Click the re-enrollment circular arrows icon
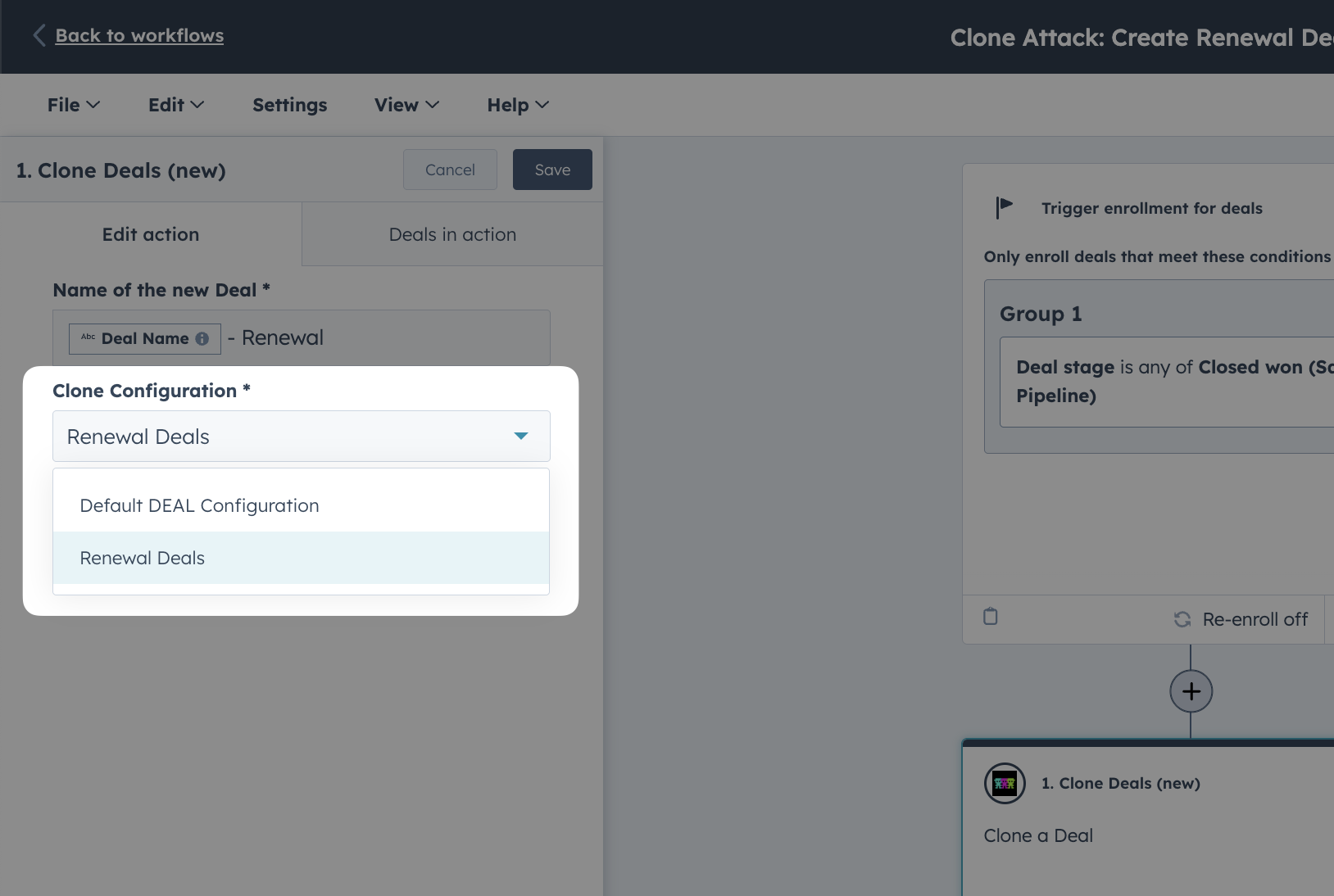This screenshot has height=896, width=1334. click(1182, 619)
